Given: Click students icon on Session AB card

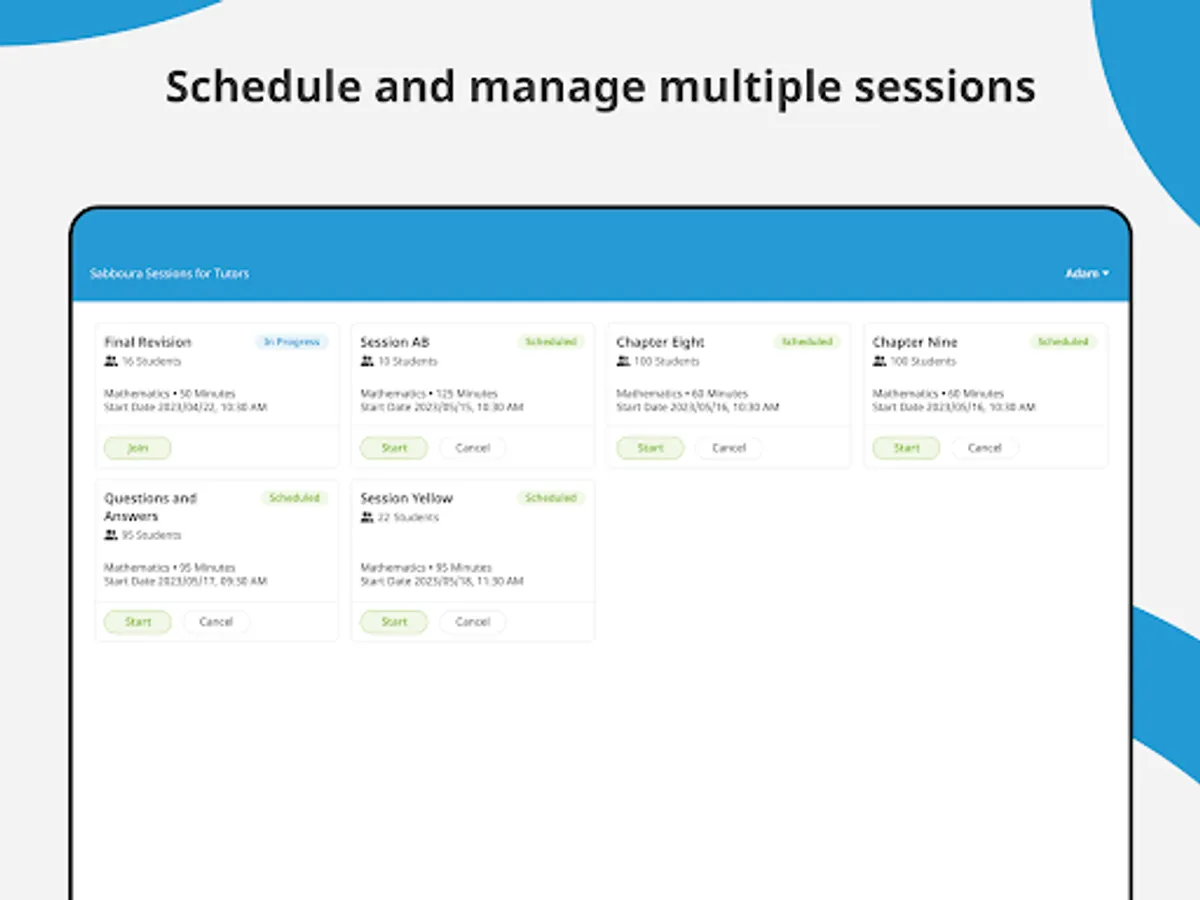Looking at the screenshot, I should point(367,362).
